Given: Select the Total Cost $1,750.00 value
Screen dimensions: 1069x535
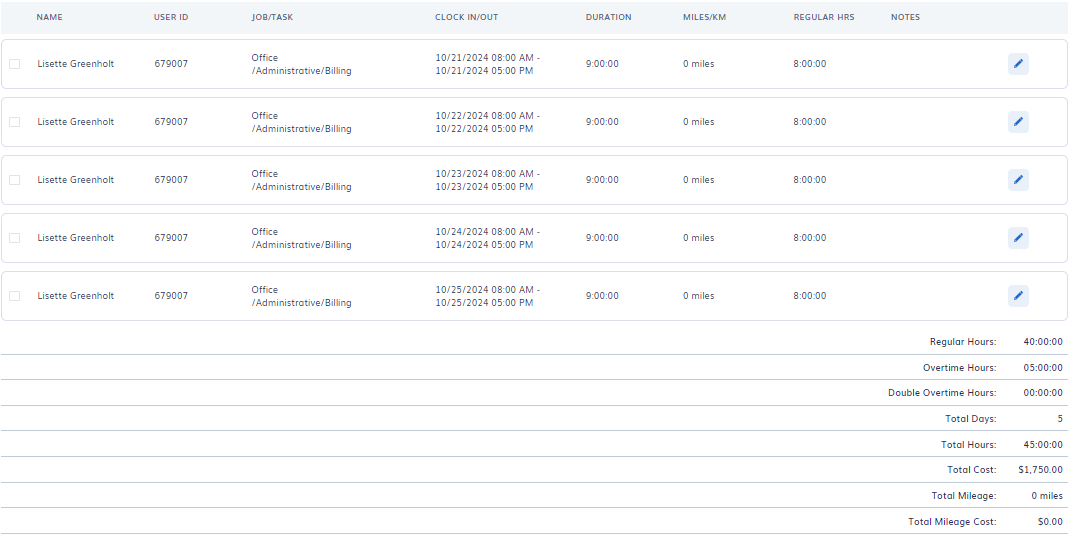Looking at the screenshot, I should click(x=1040, y=470).
